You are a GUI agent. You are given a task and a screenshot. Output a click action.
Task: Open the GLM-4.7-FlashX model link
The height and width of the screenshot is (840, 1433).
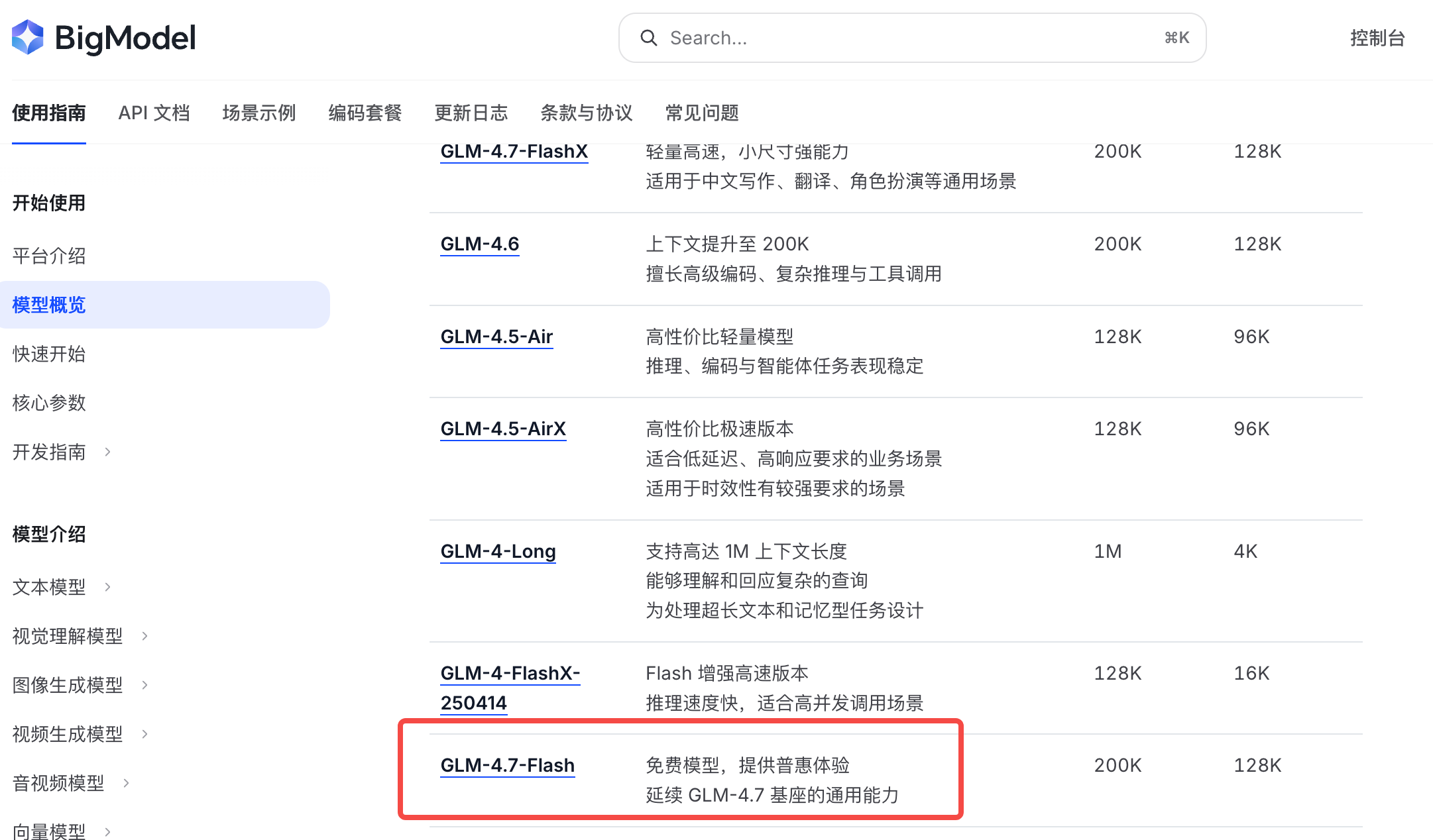pos(514,152)
